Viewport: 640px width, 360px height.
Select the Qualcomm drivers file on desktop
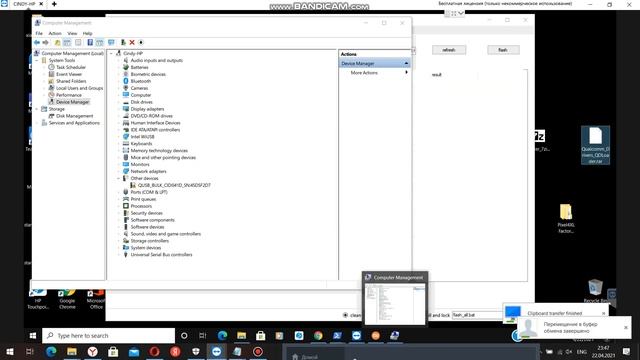click(595, 145)
